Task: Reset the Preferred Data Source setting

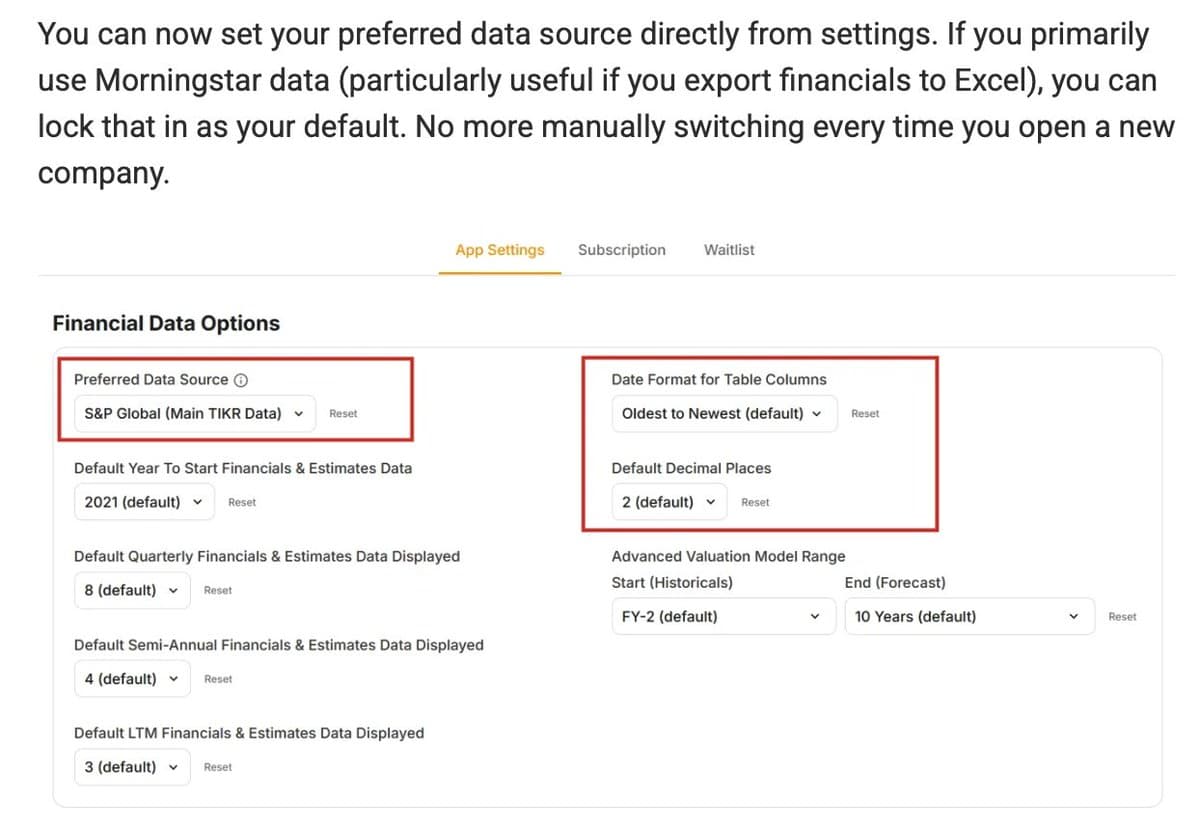Action: (343, 414)
